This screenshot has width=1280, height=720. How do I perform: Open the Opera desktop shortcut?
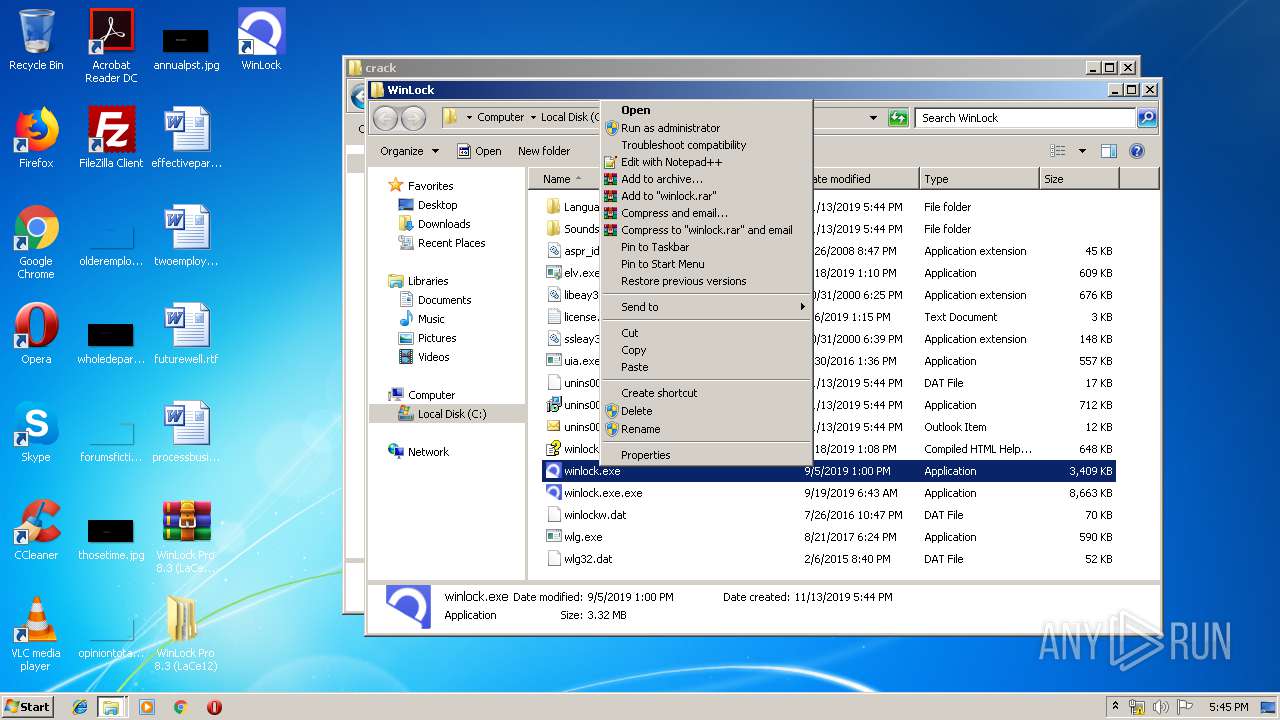[36, 334]
